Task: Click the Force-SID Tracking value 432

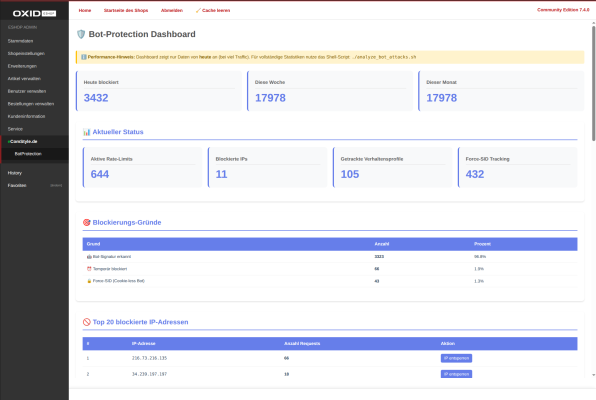Action: click(475, 175)
